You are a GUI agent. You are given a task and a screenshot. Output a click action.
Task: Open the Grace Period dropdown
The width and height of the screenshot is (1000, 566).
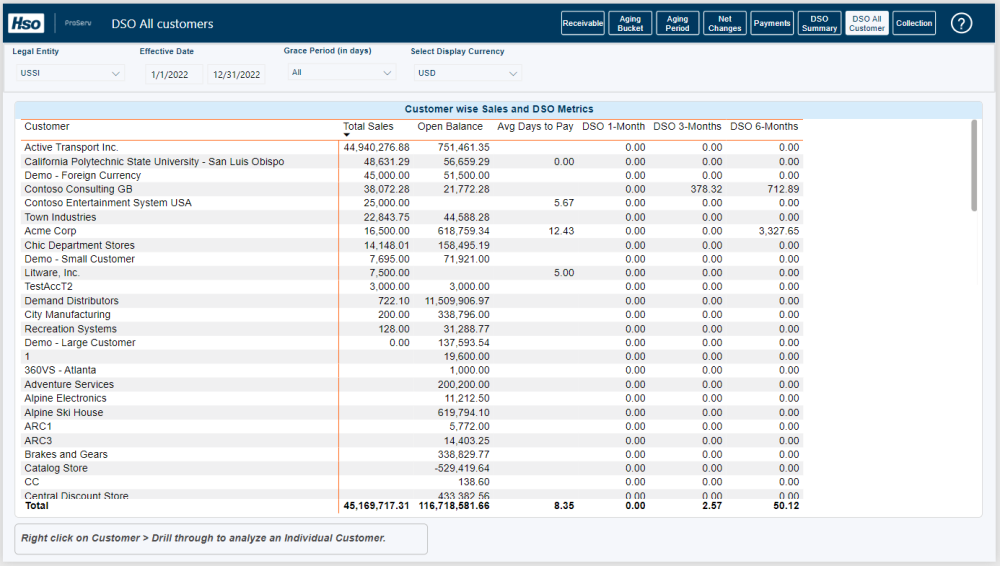[x=340, y=73]
